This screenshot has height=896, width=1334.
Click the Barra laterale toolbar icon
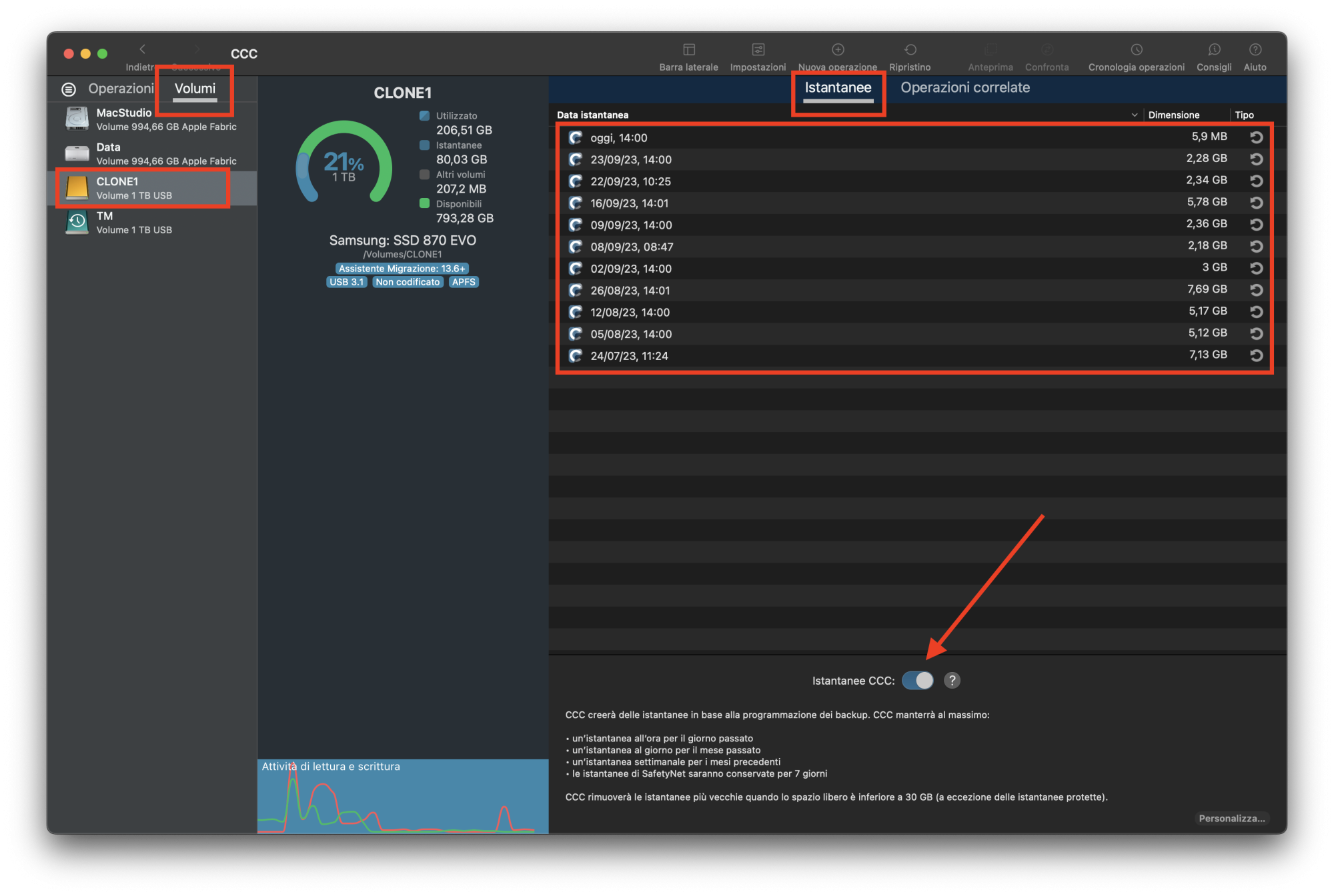tap(688, 50)
